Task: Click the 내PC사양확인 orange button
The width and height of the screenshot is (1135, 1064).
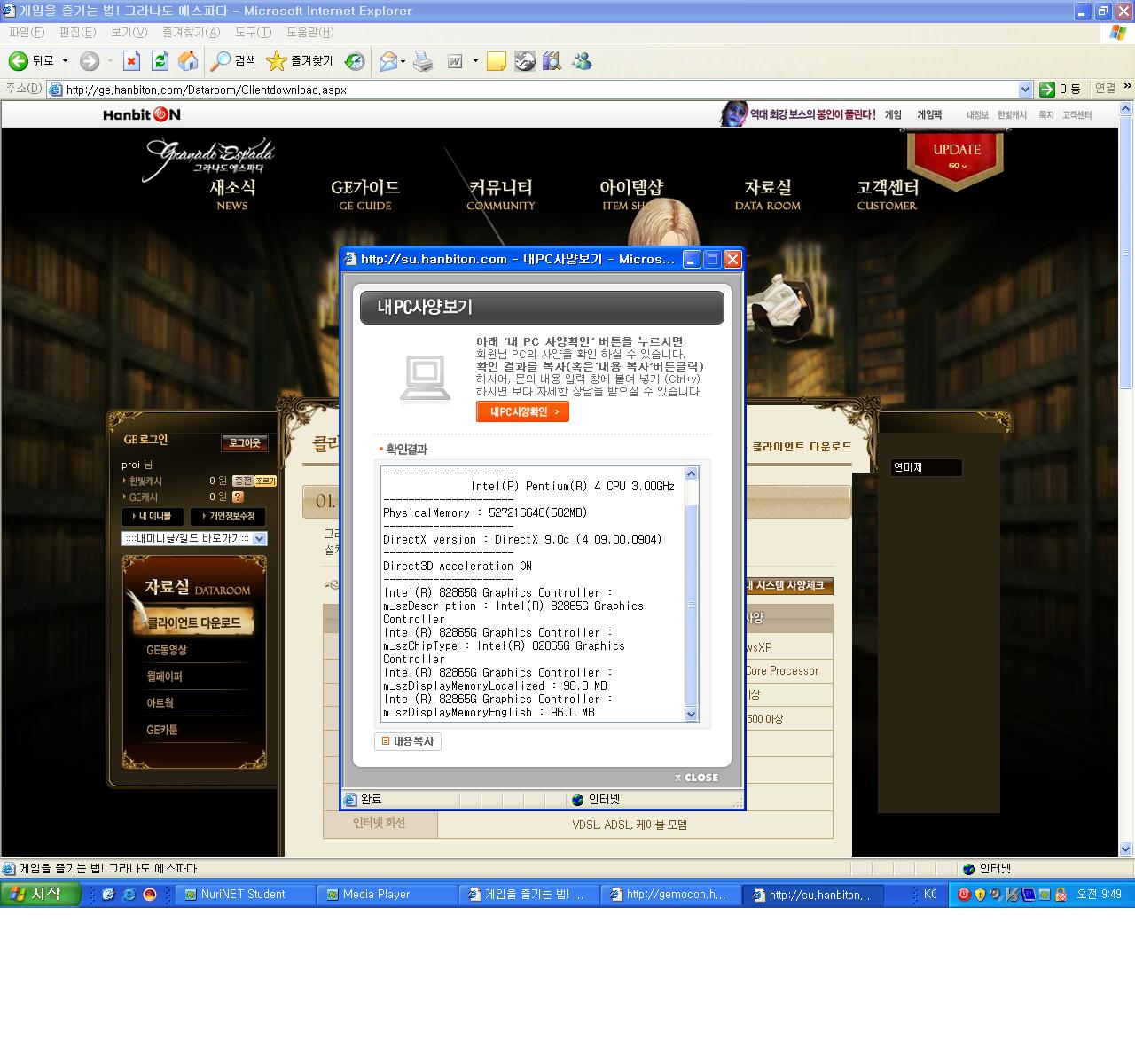Action: (522, 411)
